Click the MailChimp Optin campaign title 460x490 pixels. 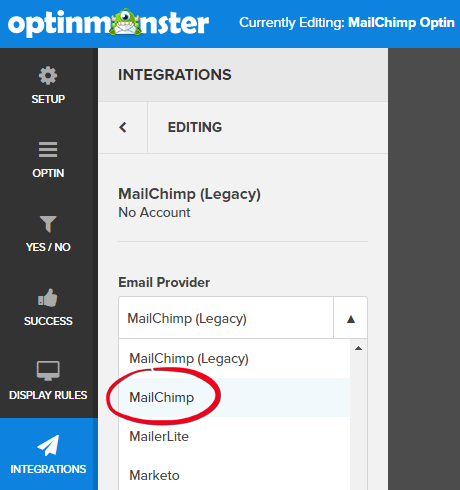401,23
